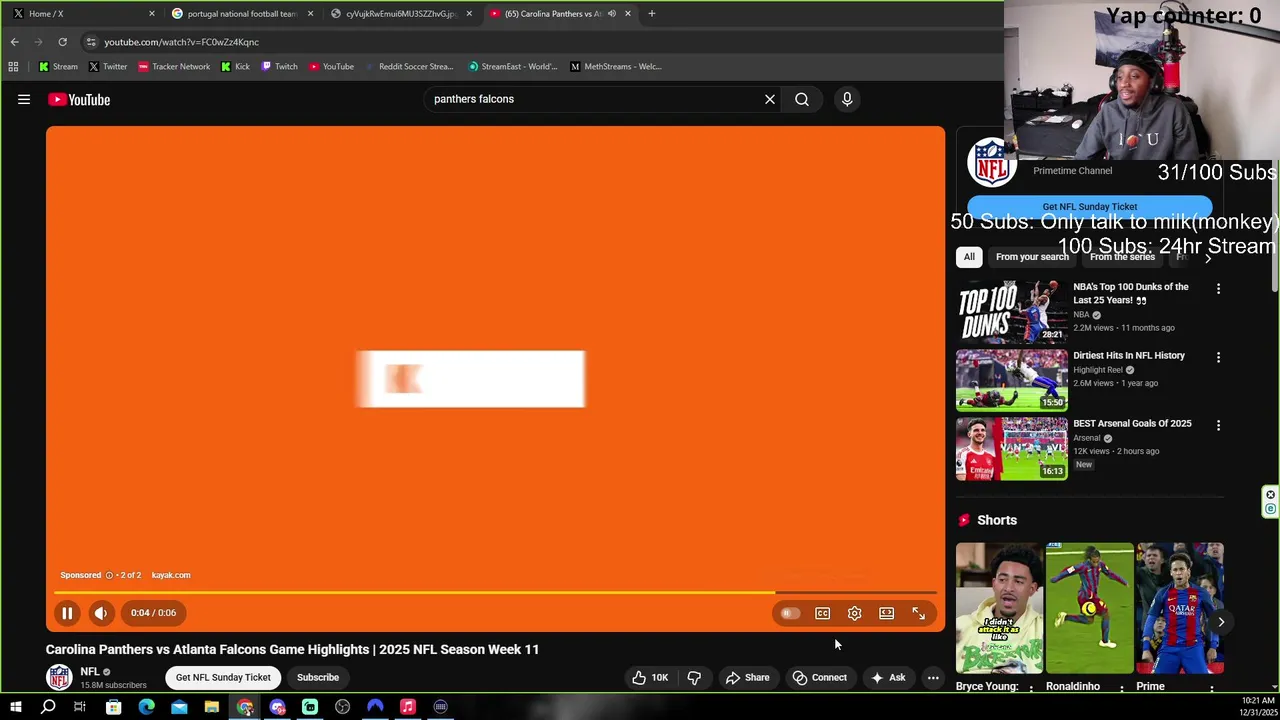
Task: Open a new browser tab
Action: pos(652,14)
